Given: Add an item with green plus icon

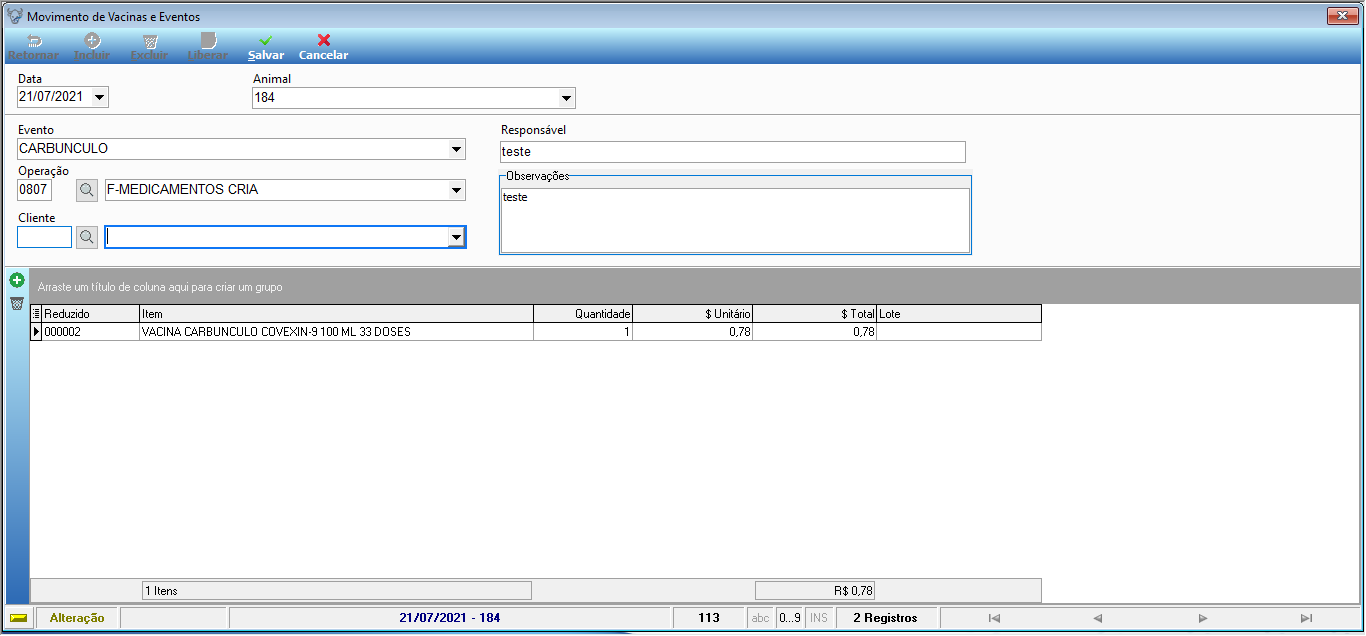Looking at the screenshot, I should [x=17, y=280].
